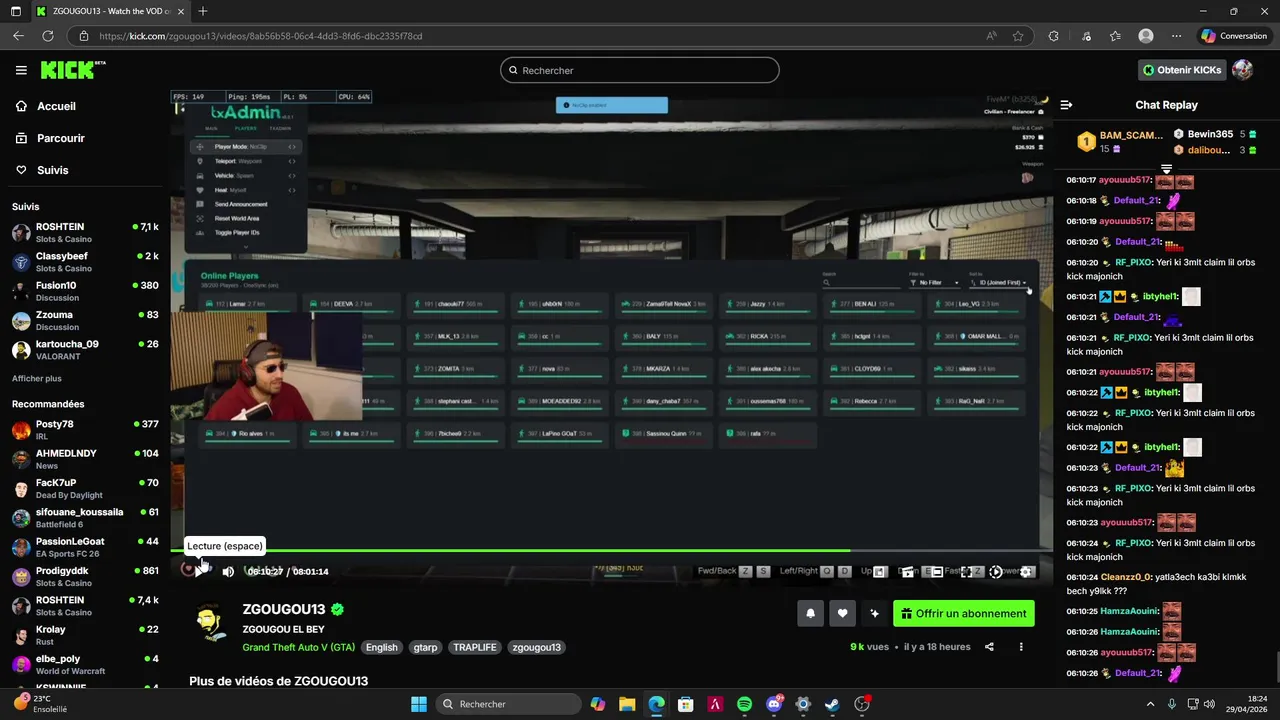Select the zgougou13 tag
The width and height of the screenshot is (1280, 720).
(536, 647)
